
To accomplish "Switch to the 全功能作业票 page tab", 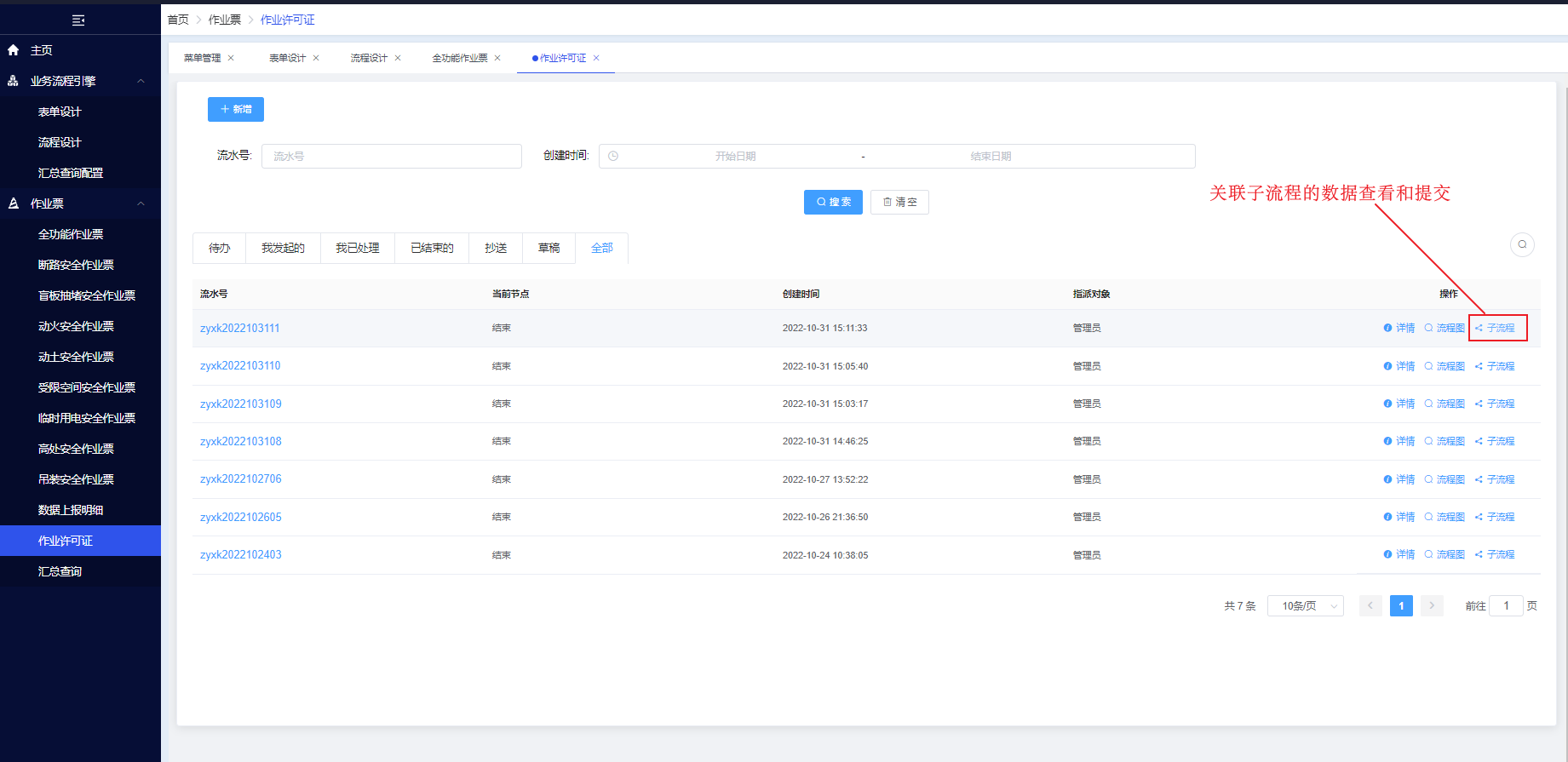I will (x=460, y=58).
